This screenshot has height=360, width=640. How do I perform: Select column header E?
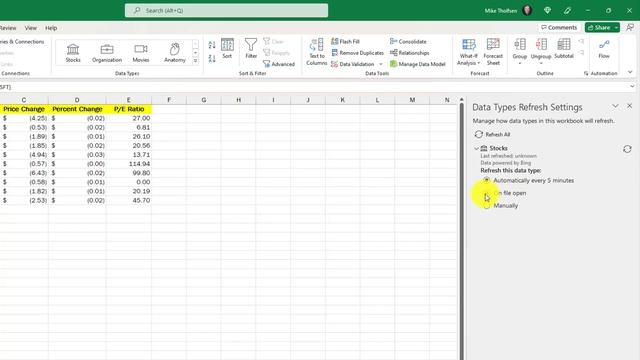point(129,100)
